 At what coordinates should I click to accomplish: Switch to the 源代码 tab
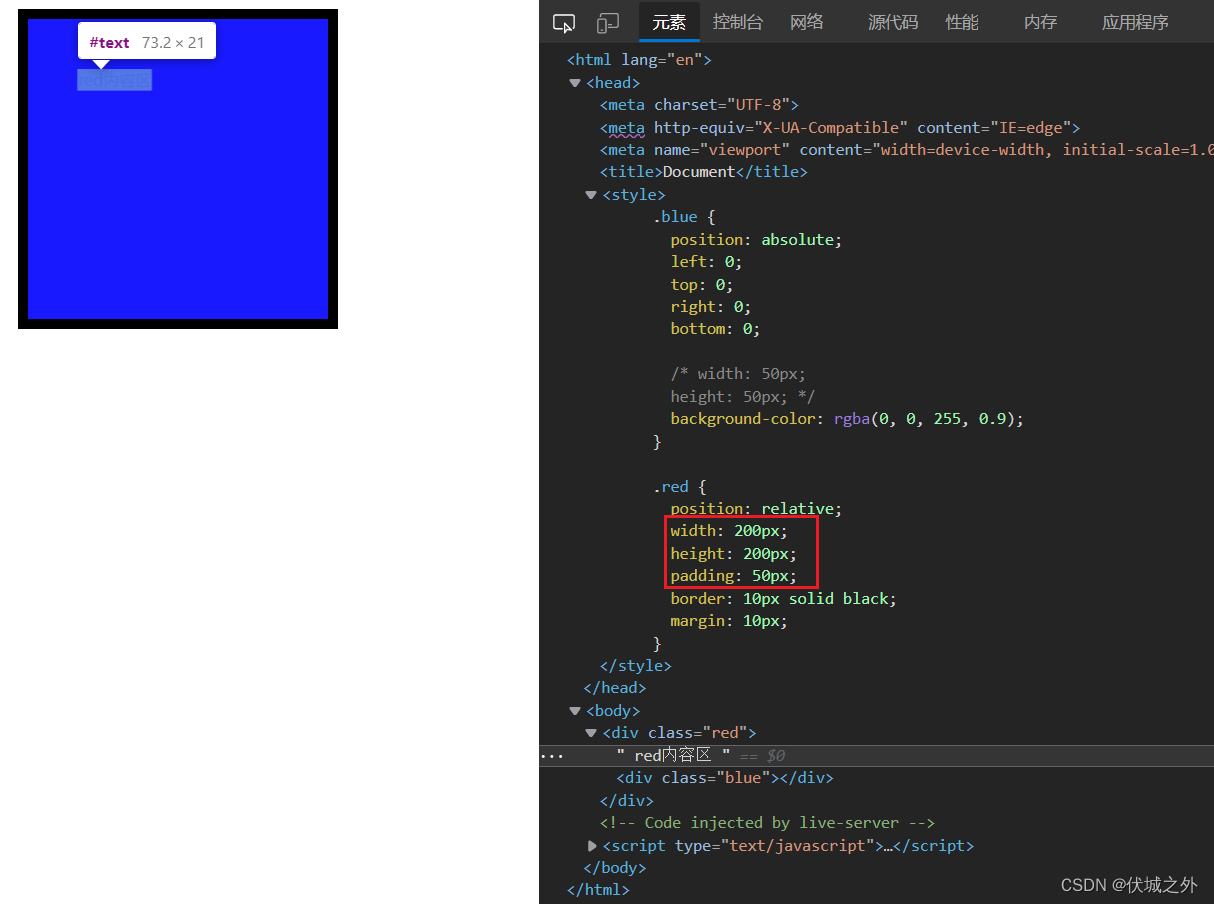coord(893,22)
